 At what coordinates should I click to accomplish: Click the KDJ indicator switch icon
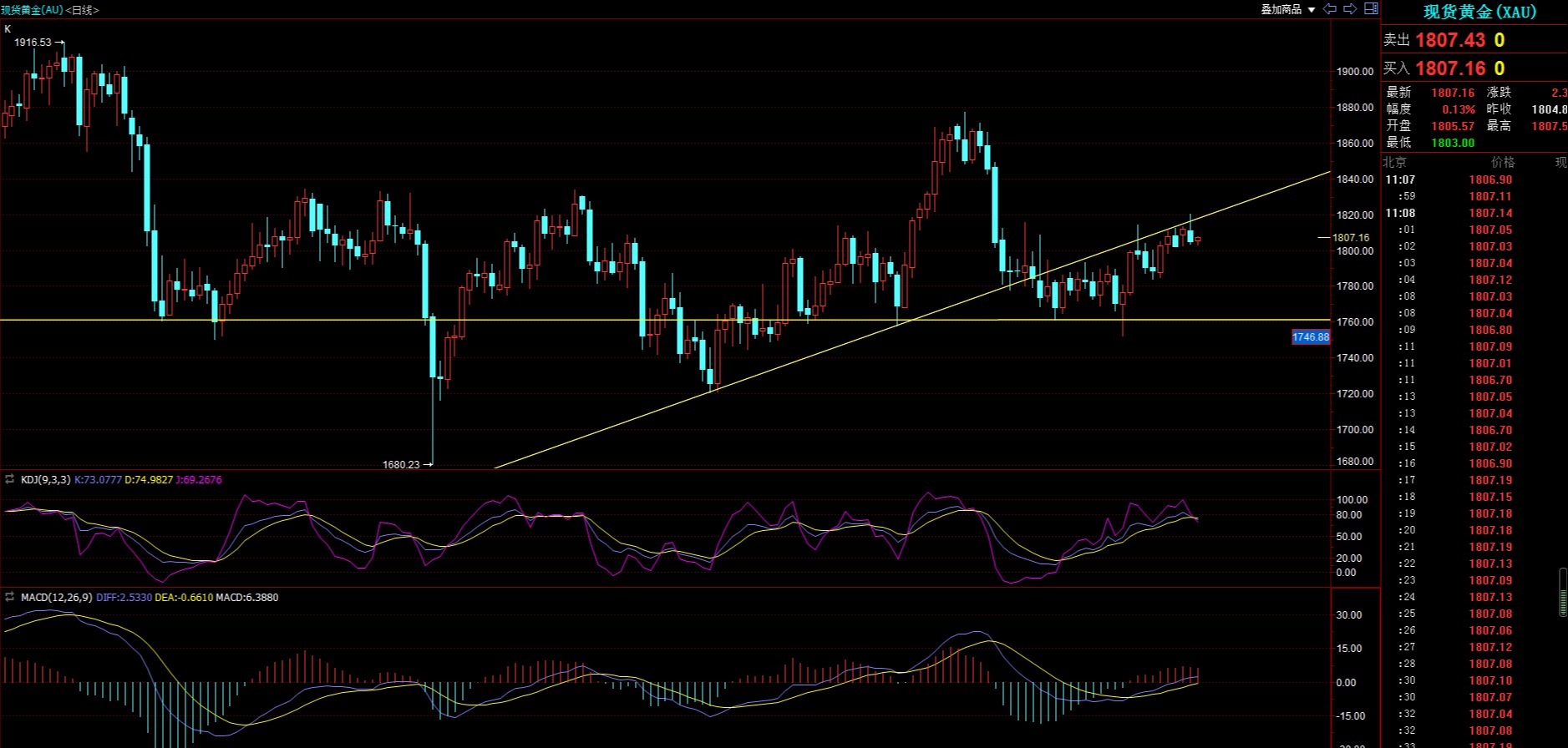(9, 479)
